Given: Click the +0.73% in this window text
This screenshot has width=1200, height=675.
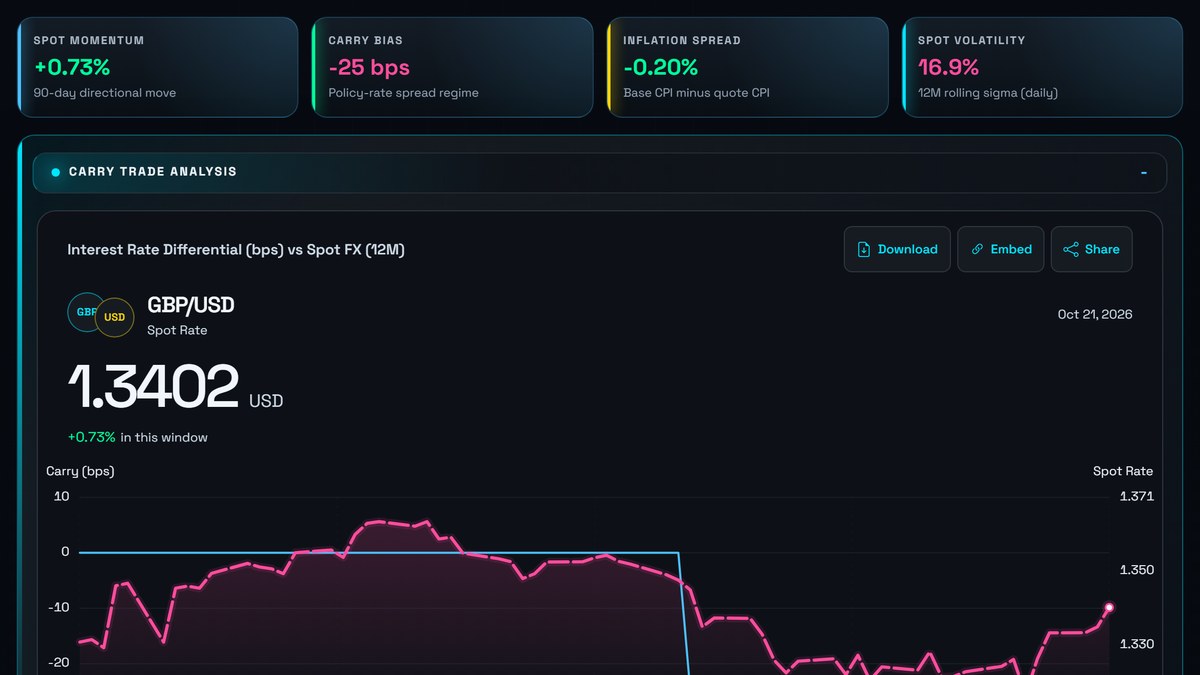Looking at the screenshot, I should click(x=137, y=437).
